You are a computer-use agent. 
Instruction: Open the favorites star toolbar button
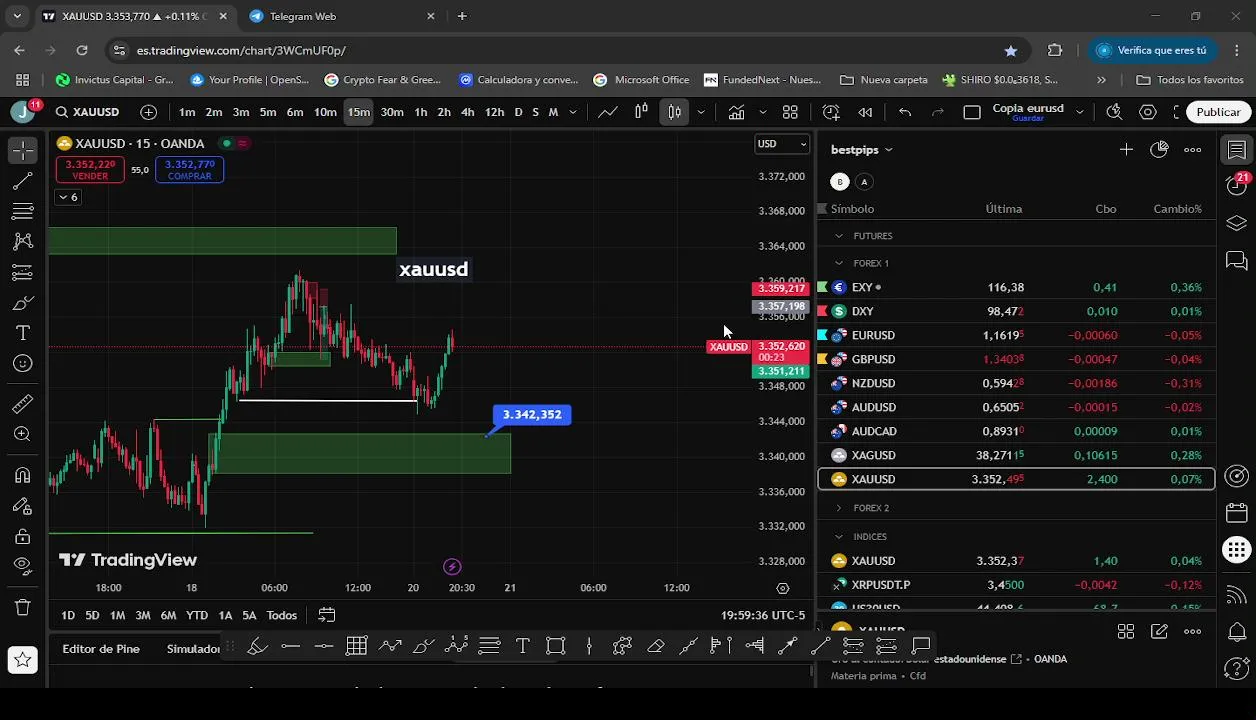pos(22,659)
